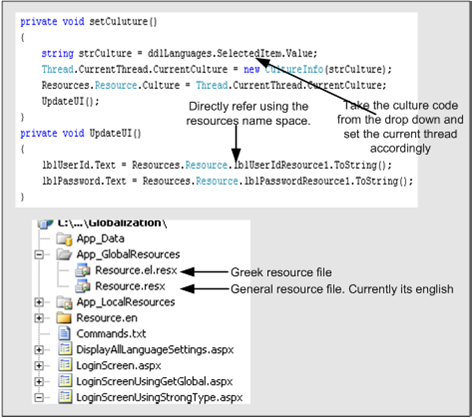Click the Resource.en folder icon

coord(64,318)
